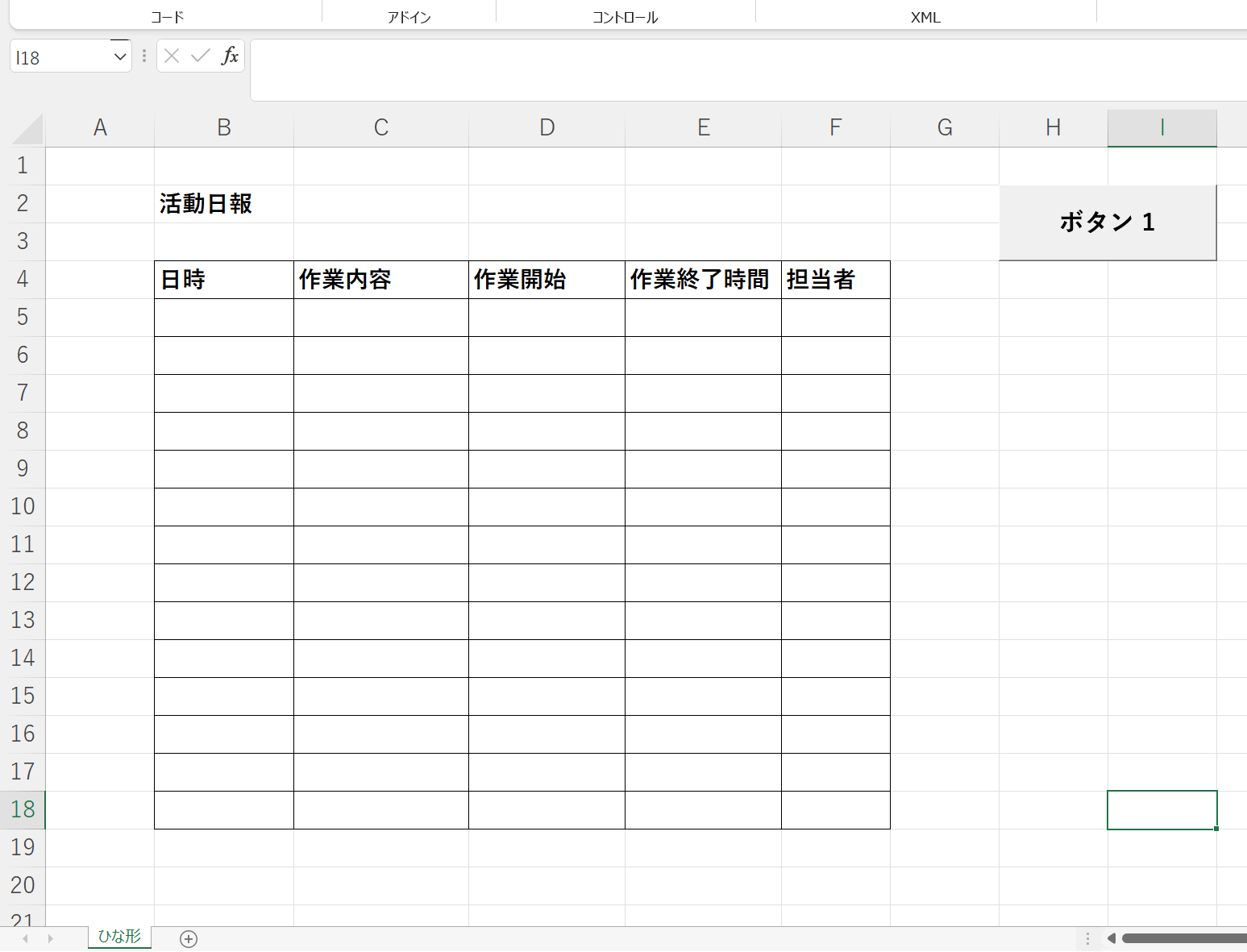Select the 活動日報 title cell

[x=223, y=204]
